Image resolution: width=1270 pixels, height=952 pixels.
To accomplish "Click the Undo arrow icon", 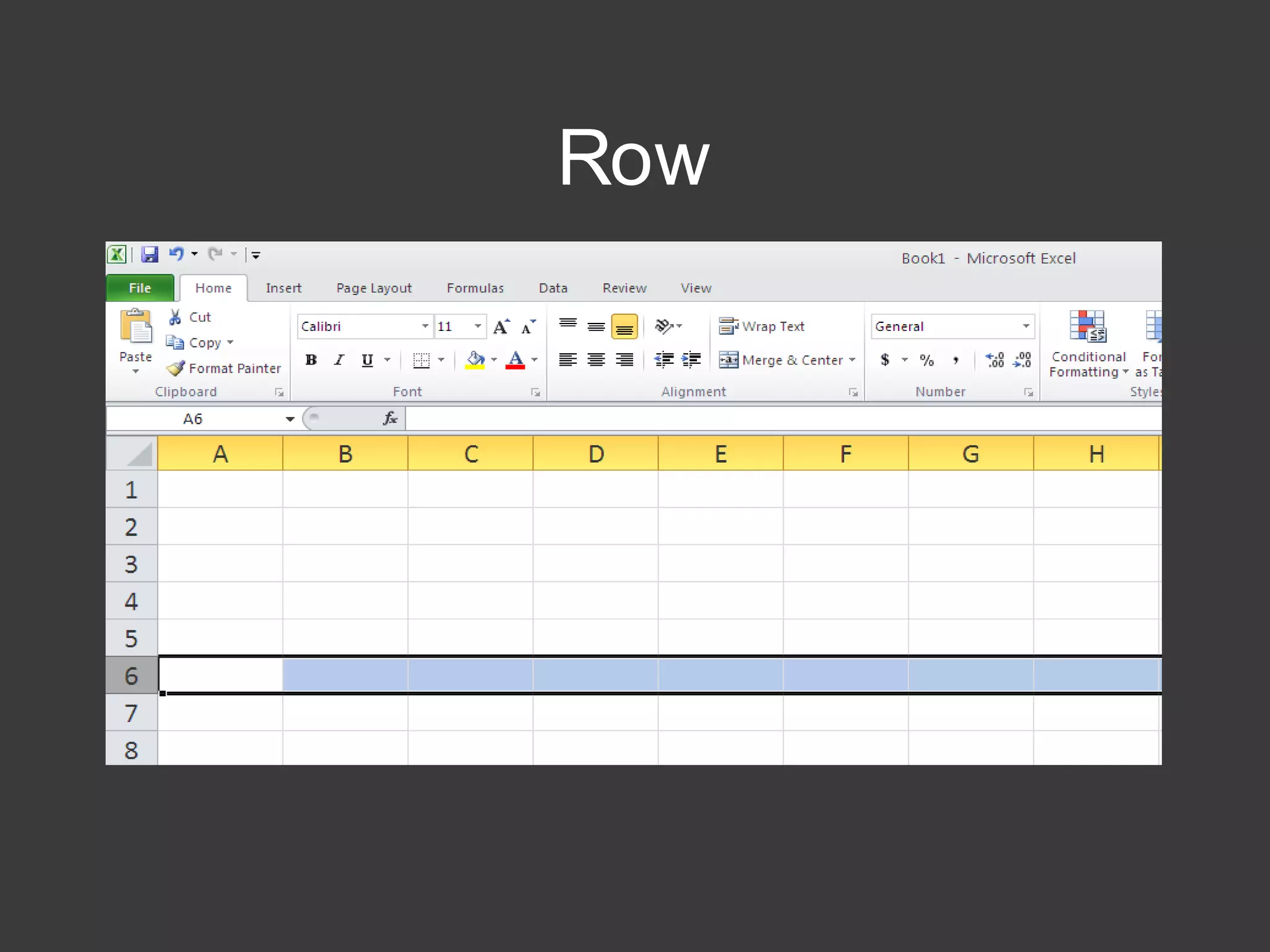I will [x=176, y=254].
